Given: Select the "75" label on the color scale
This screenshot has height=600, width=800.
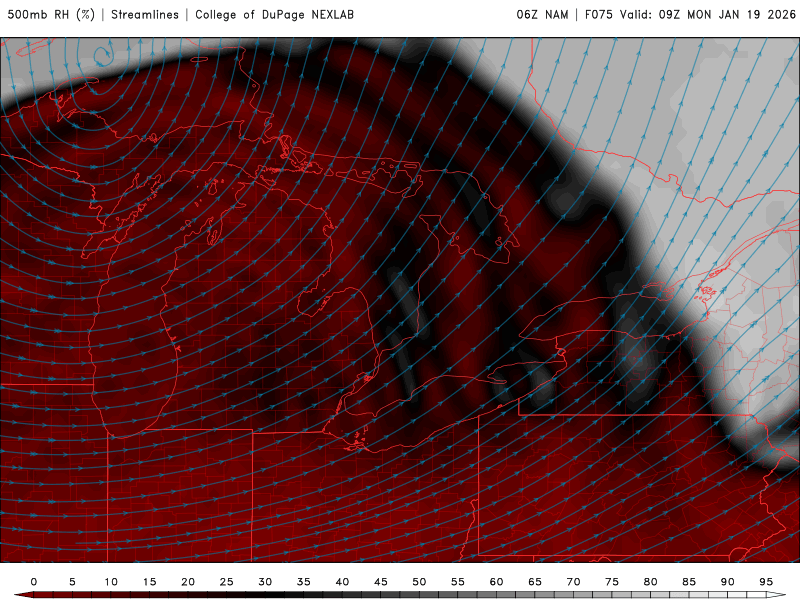Looking at the screenshot, I should click(x=612, y=582).
